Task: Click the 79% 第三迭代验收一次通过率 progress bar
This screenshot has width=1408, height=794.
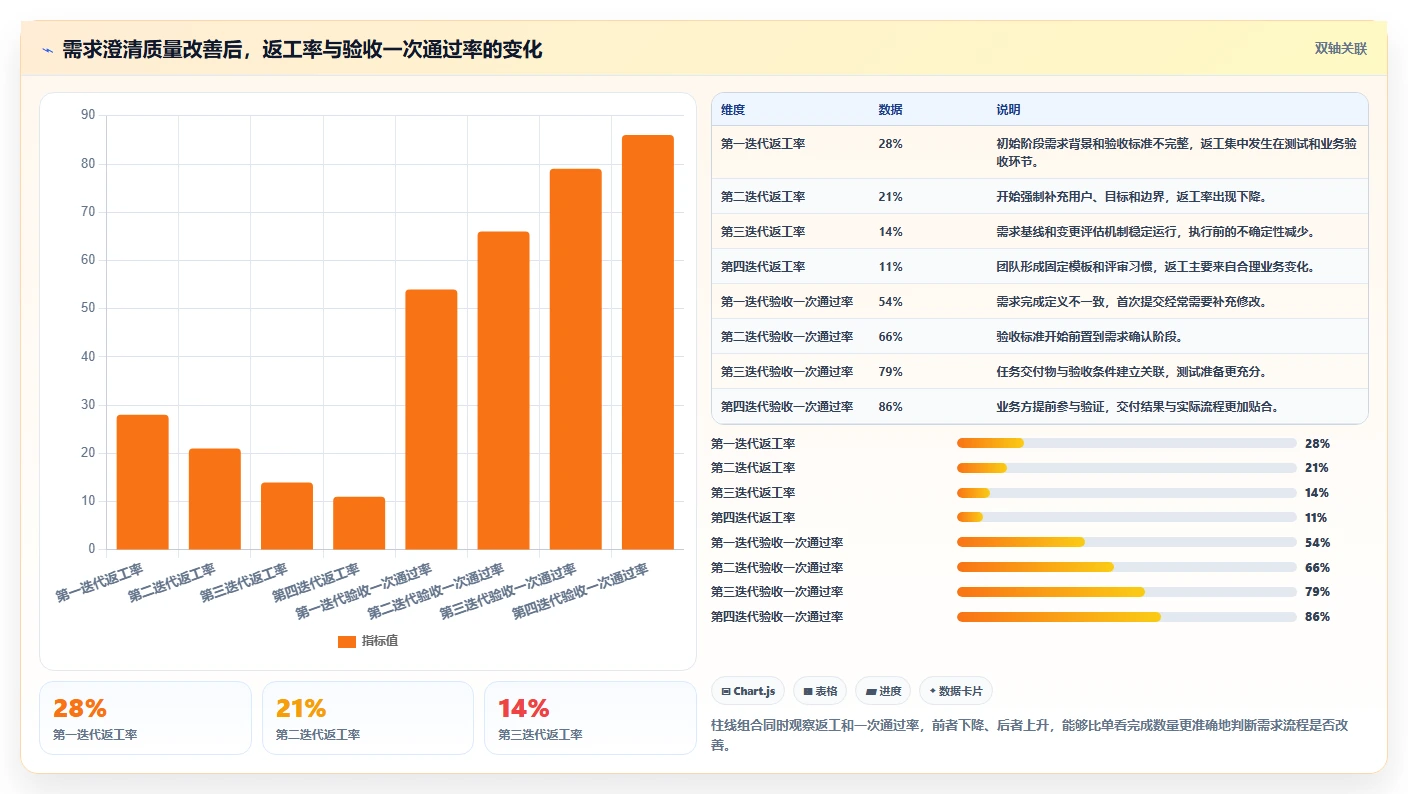Action: coord(1127,592)
